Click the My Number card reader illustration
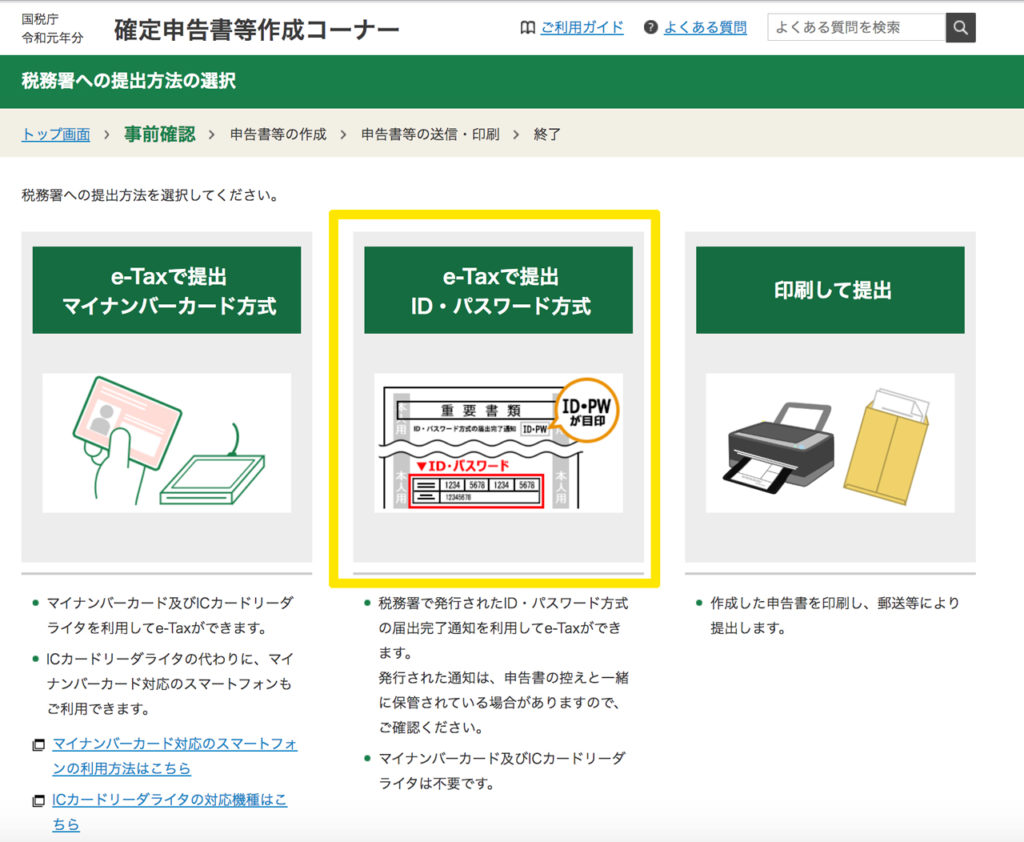This screenshot has height=842, width=1024. coord(167,443)
